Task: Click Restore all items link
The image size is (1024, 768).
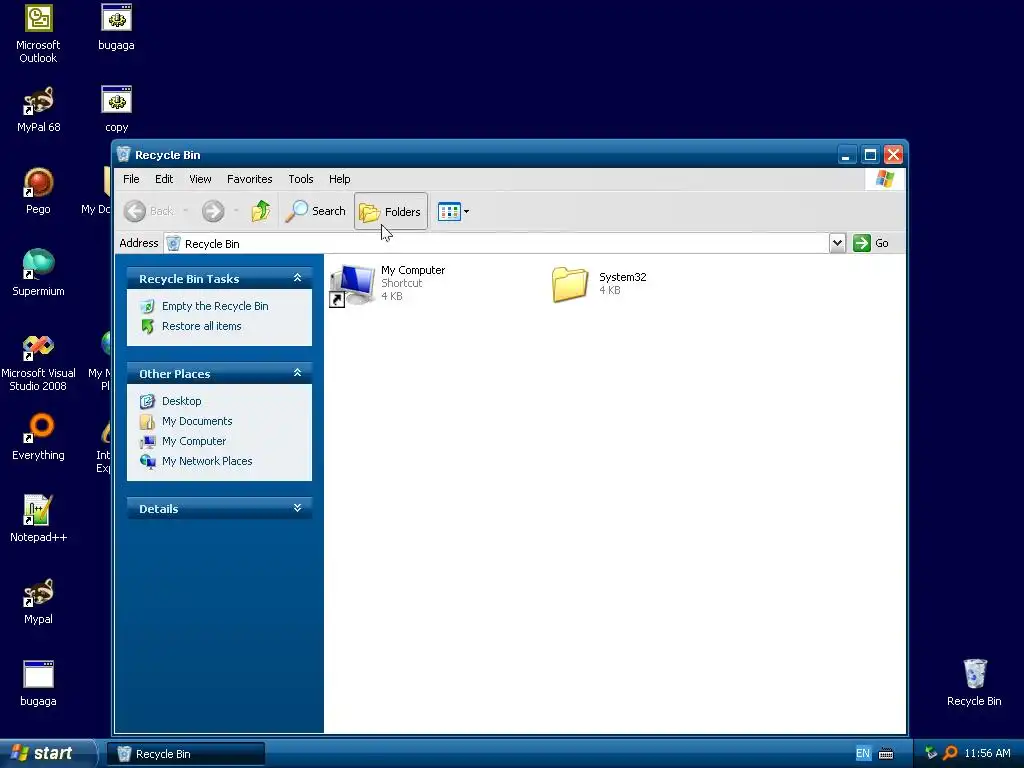Action: tap(201, 326)
